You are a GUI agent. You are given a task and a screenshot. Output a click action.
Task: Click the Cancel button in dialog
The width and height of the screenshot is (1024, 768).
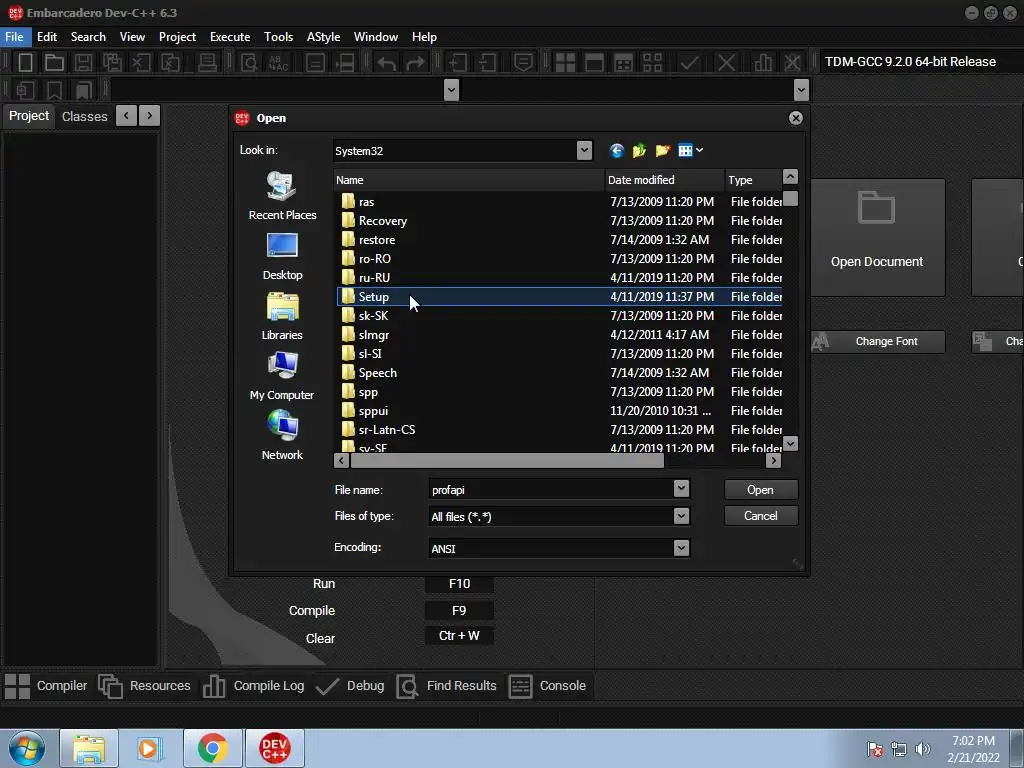[761, 516]
